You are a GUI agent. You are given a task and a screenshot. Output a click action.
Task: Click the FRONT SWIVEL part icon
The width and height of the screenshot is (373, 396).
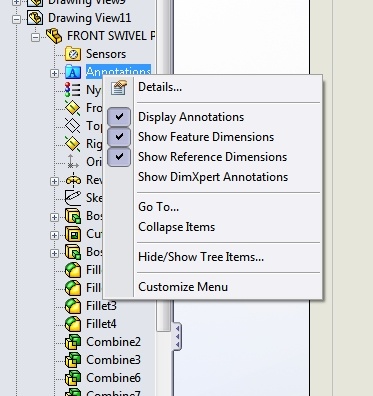click(54, 36)
